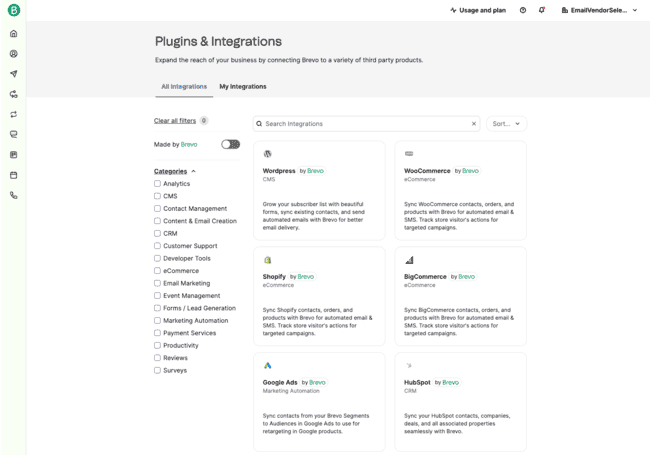Toggle the Made by Brevo switch
650x455 pixels.
coord(230,144)
